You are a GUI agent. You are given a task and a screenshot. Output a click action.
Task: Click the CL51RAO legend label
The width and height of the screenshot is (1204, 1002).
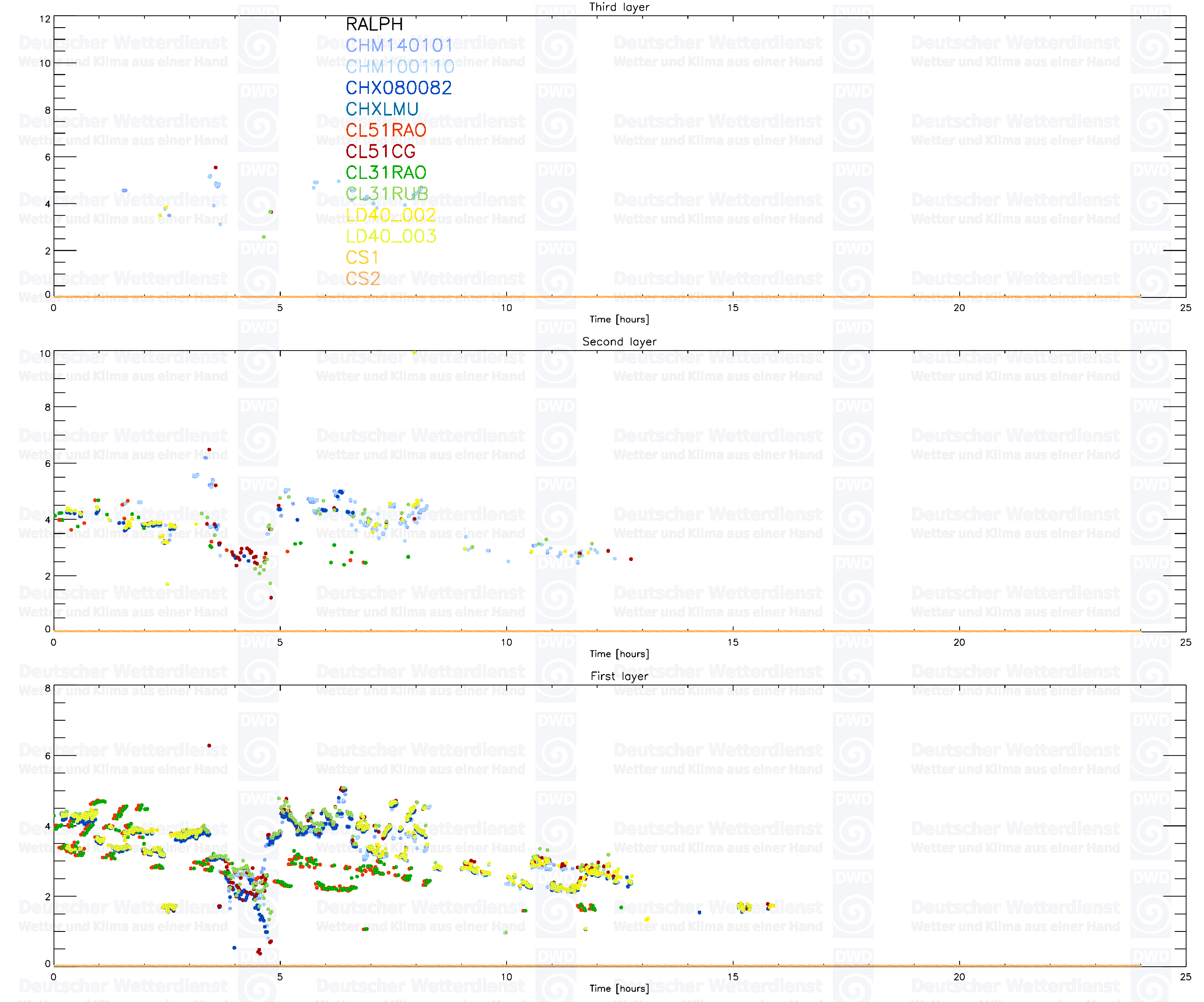point(386,130)
